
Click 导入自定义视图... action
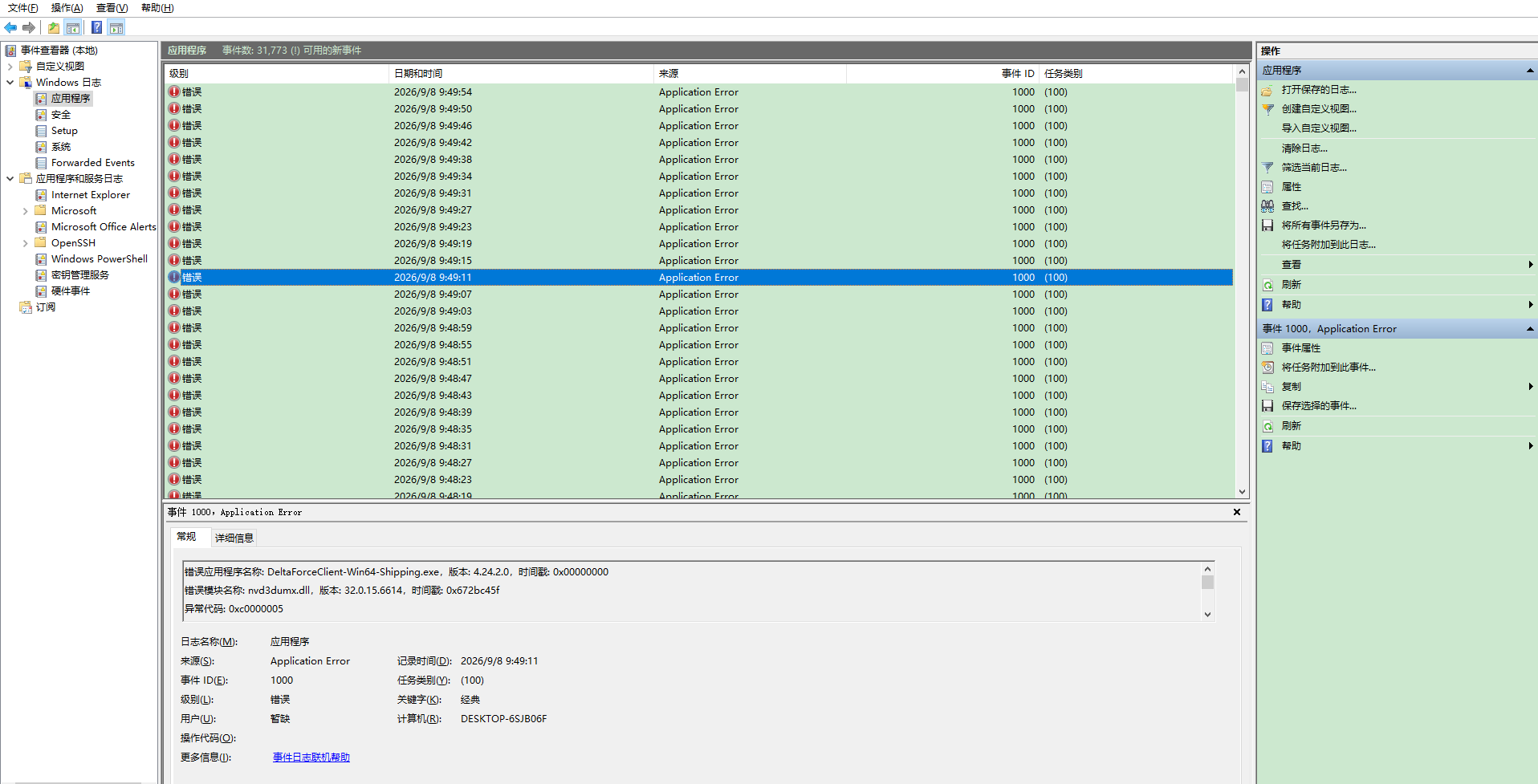pos(1319,128)
